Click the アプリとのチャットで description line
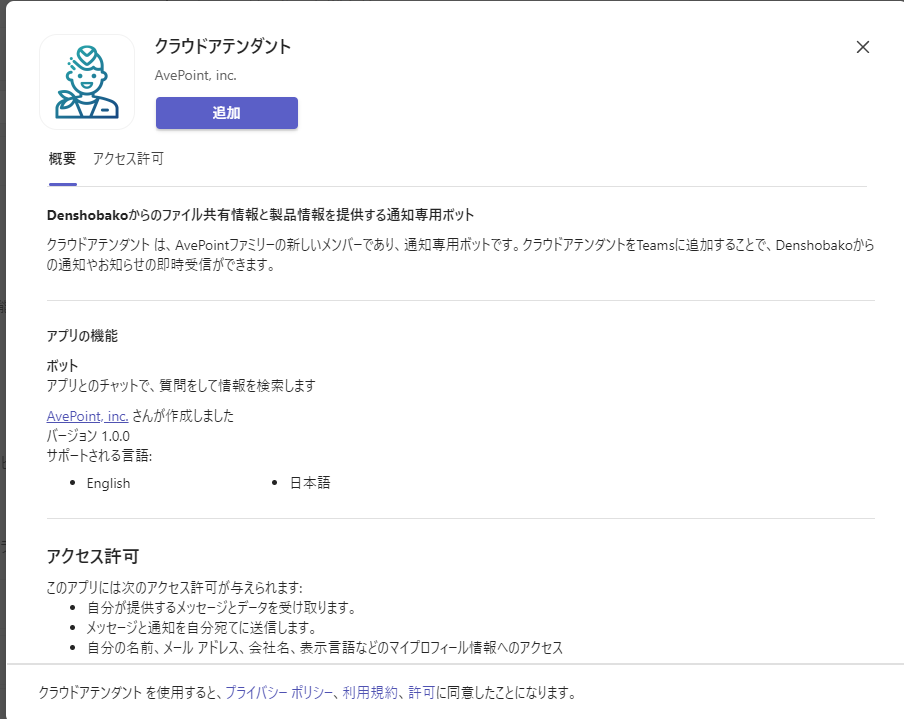Screen dimensions: 904x719 181,385
